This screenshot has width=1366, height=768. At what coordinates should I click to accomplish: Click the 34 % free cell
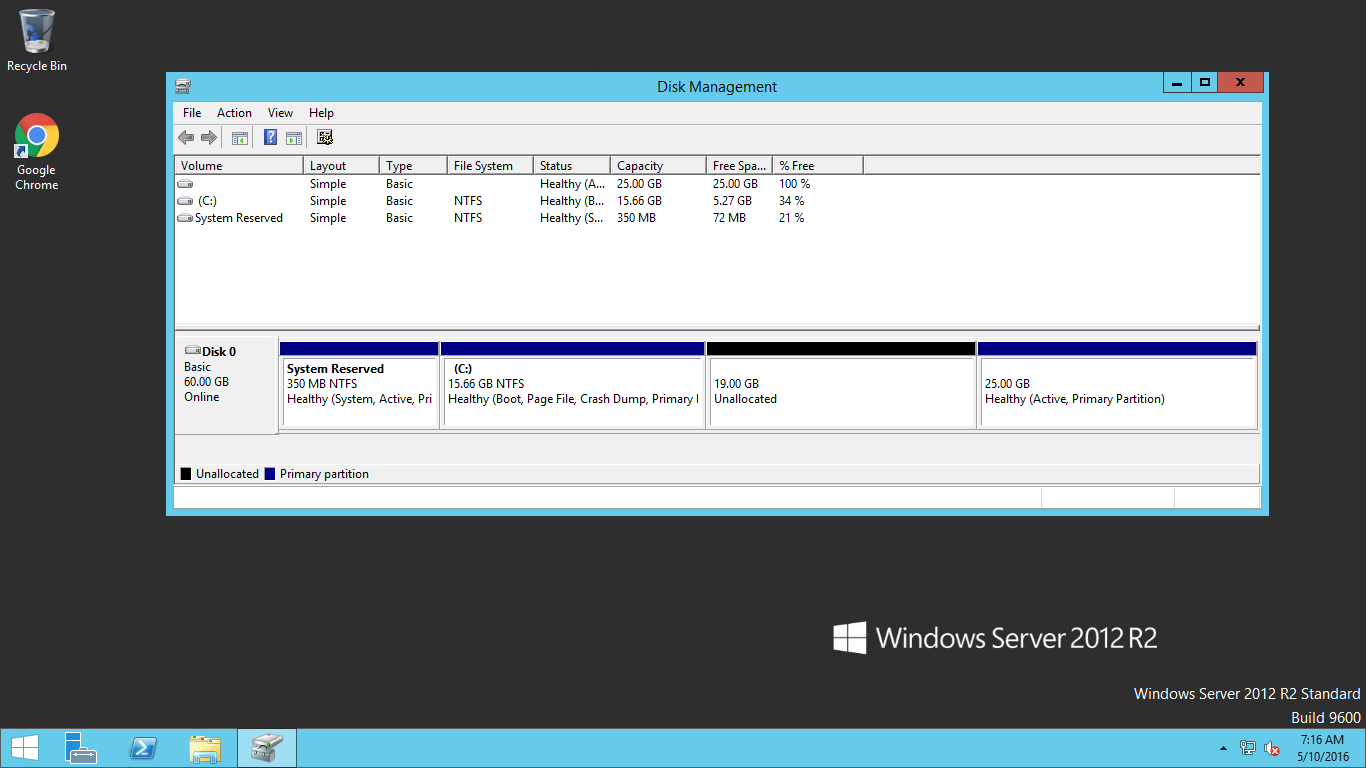tap(791, 201)
